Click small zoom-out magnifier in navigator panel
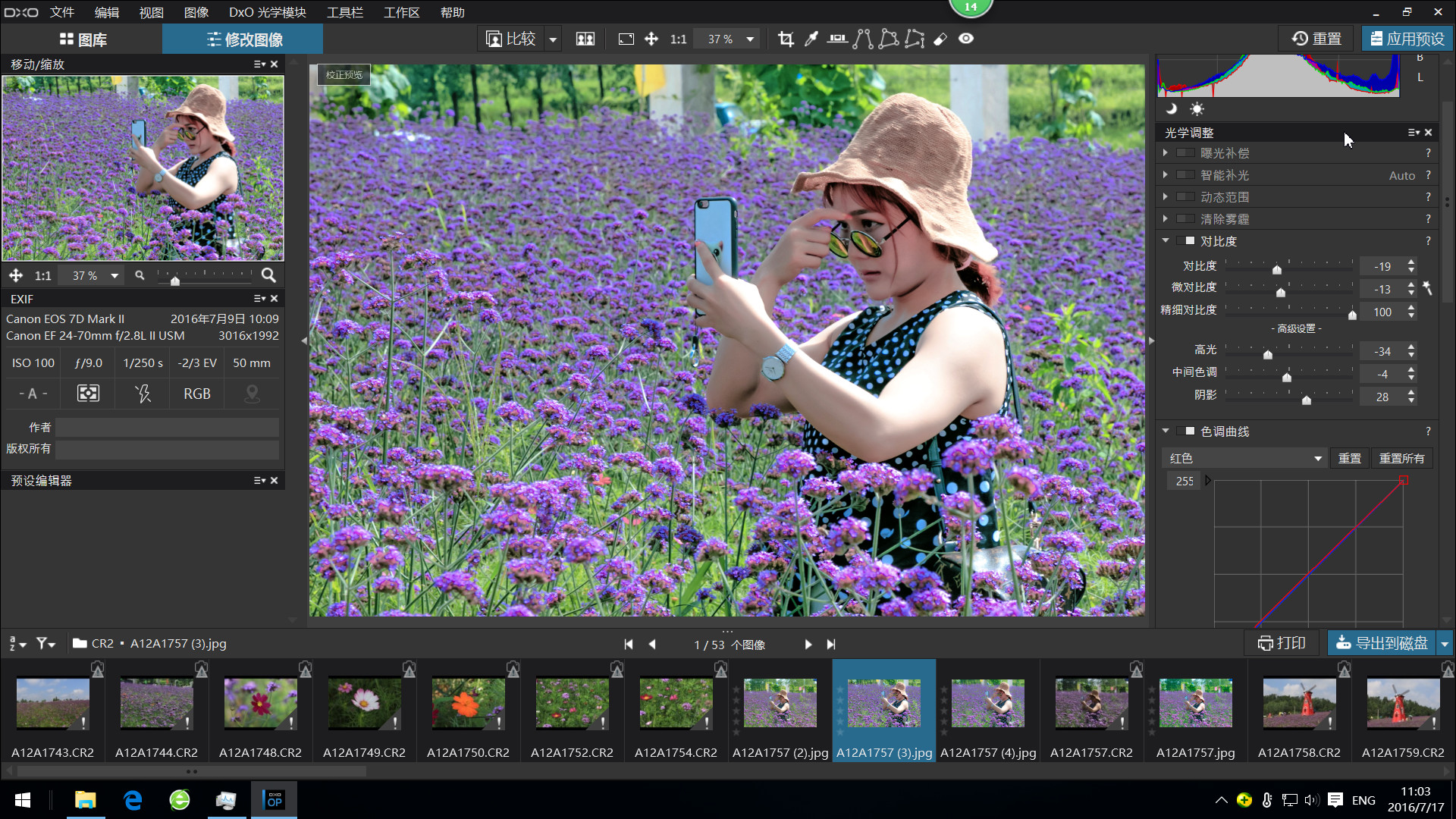Screen dimensions: 1456x819 point(140,275)
